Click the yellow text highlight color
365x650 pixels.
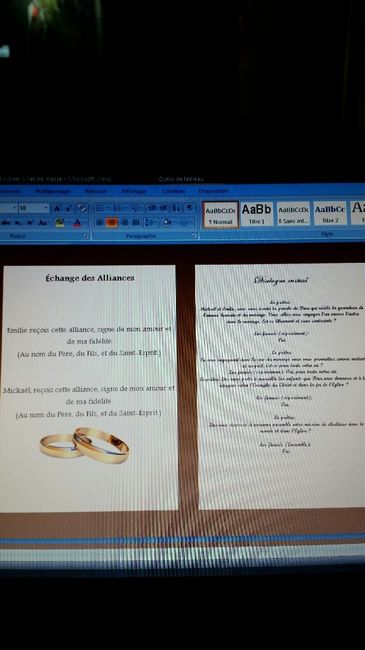[60, 223]
